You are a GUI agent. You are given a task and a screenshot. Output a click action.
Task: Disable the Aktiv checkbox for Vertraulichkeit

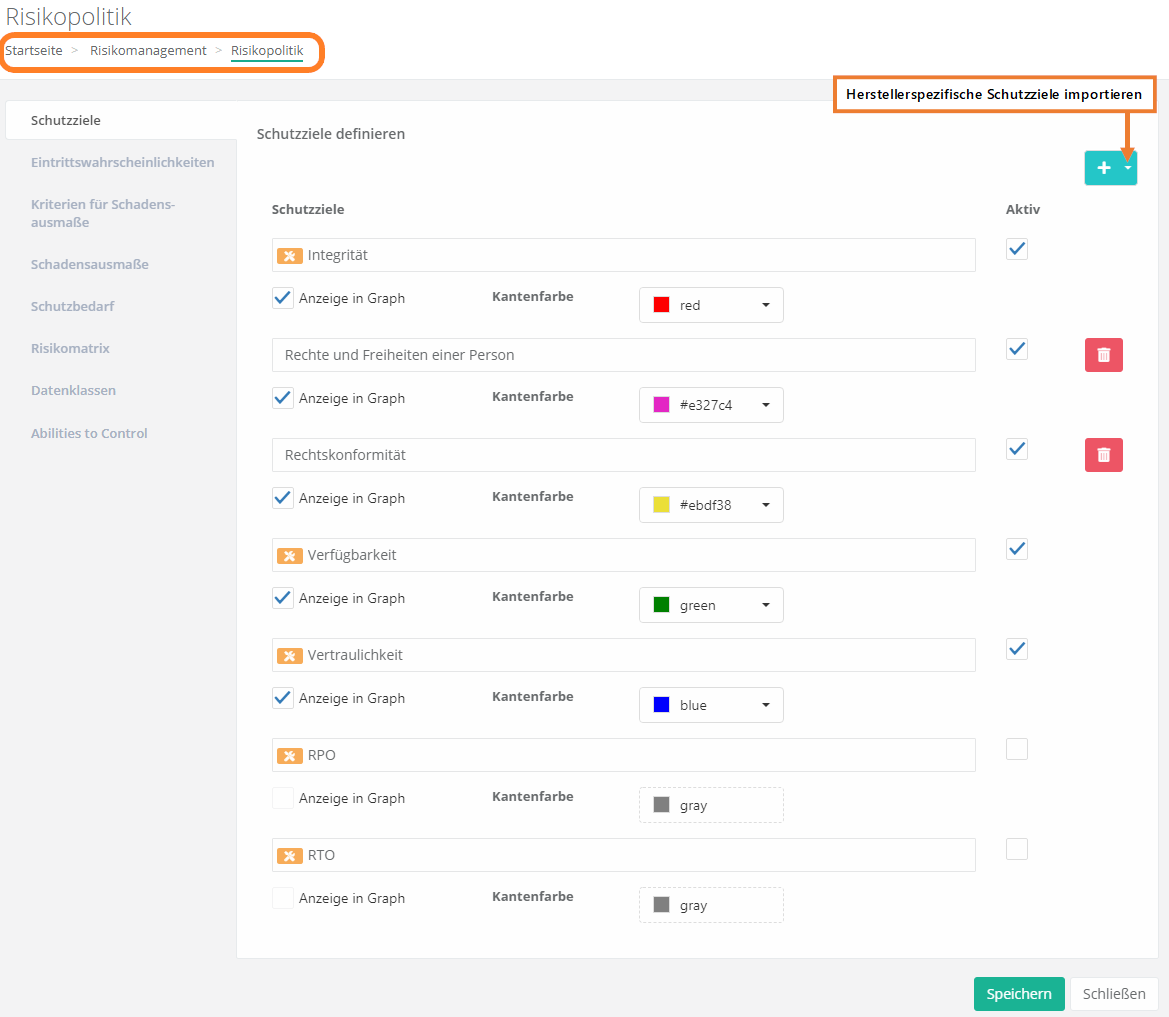[1017, 649]
